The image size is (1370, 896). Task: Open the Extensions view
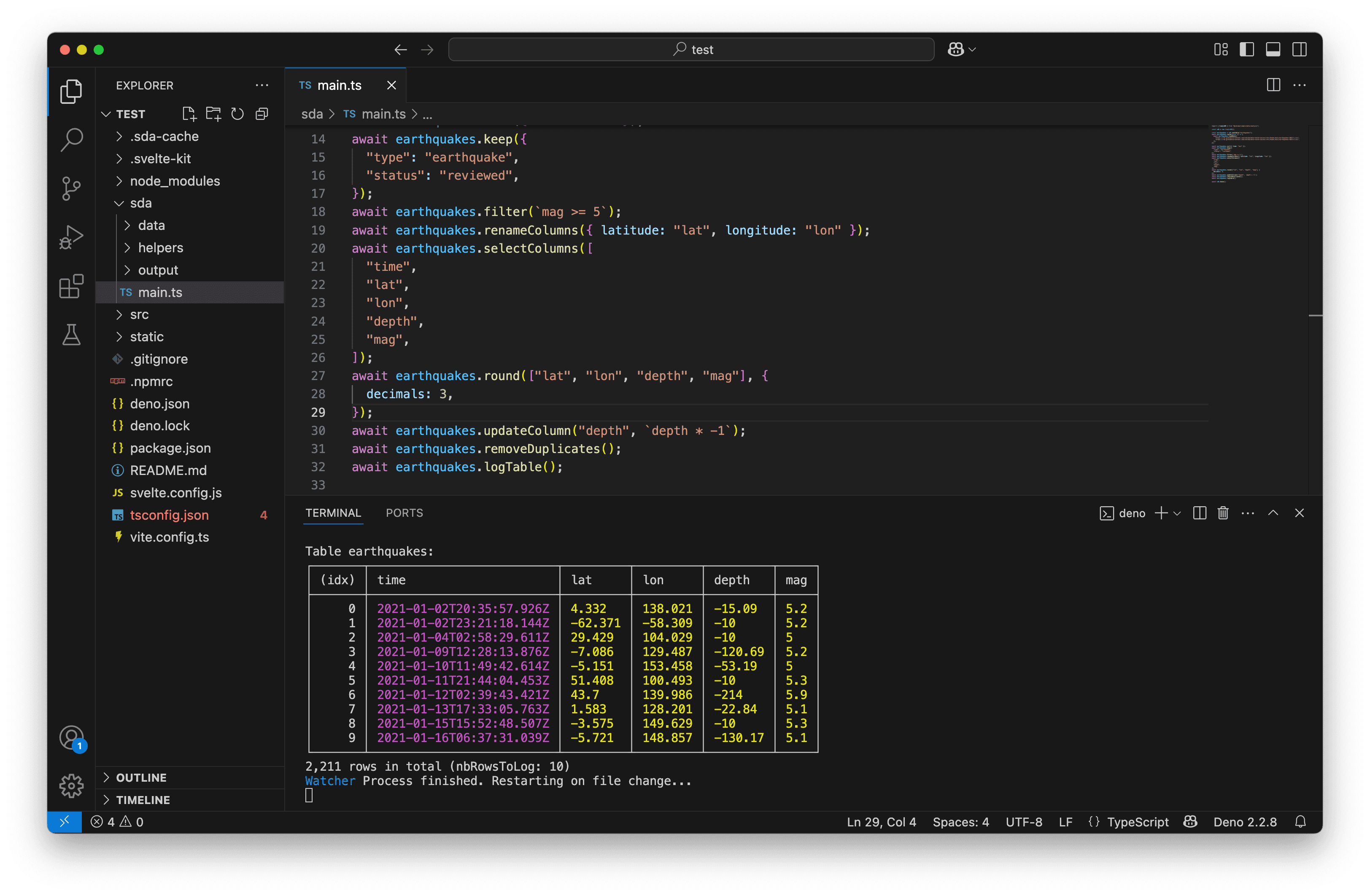pyautogui.click(x=71, y=286)
